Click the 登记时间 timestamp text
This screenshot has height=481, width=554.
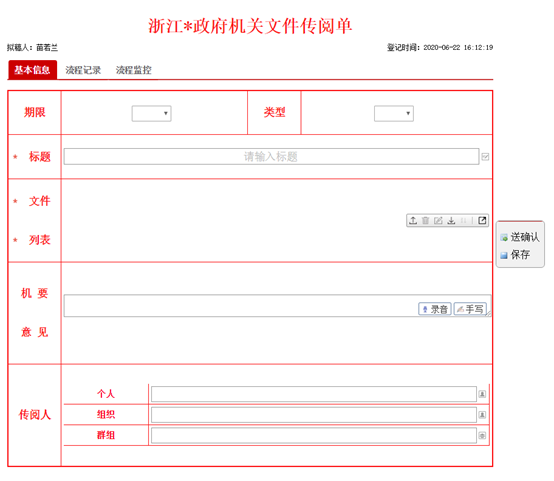[440, 47]
